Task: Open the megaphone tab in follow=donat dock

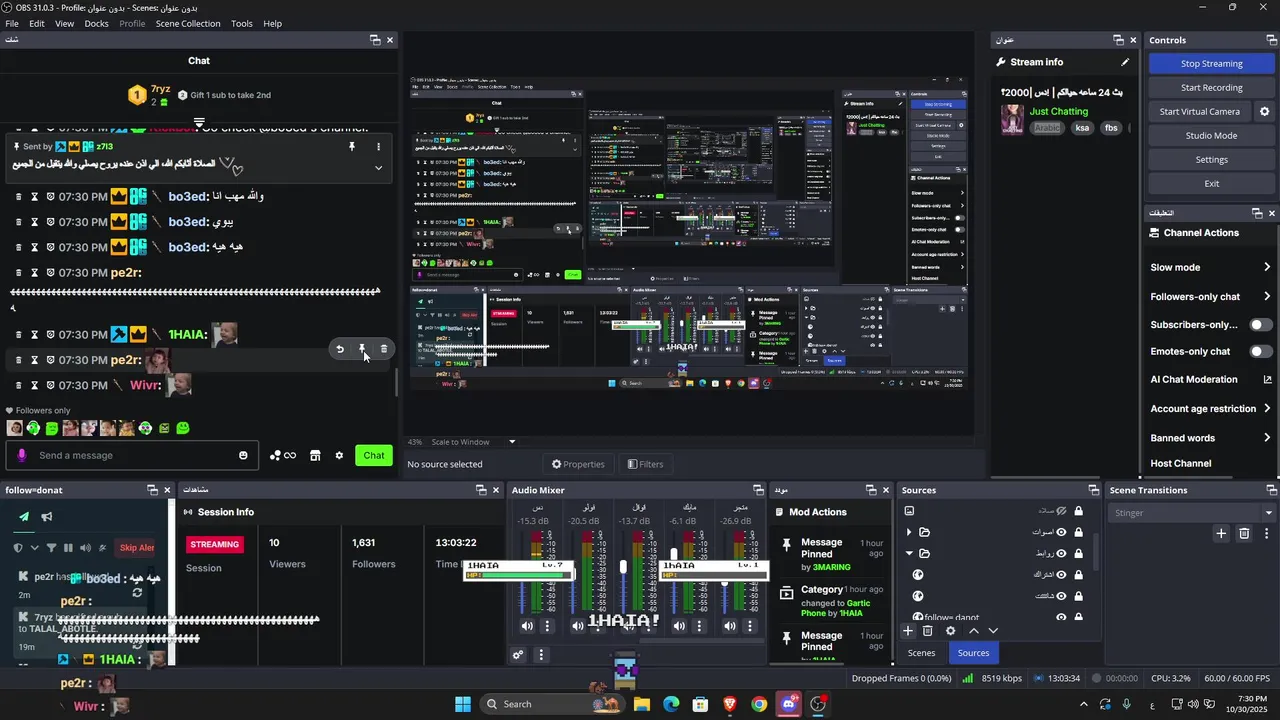Action: (47, 517)
